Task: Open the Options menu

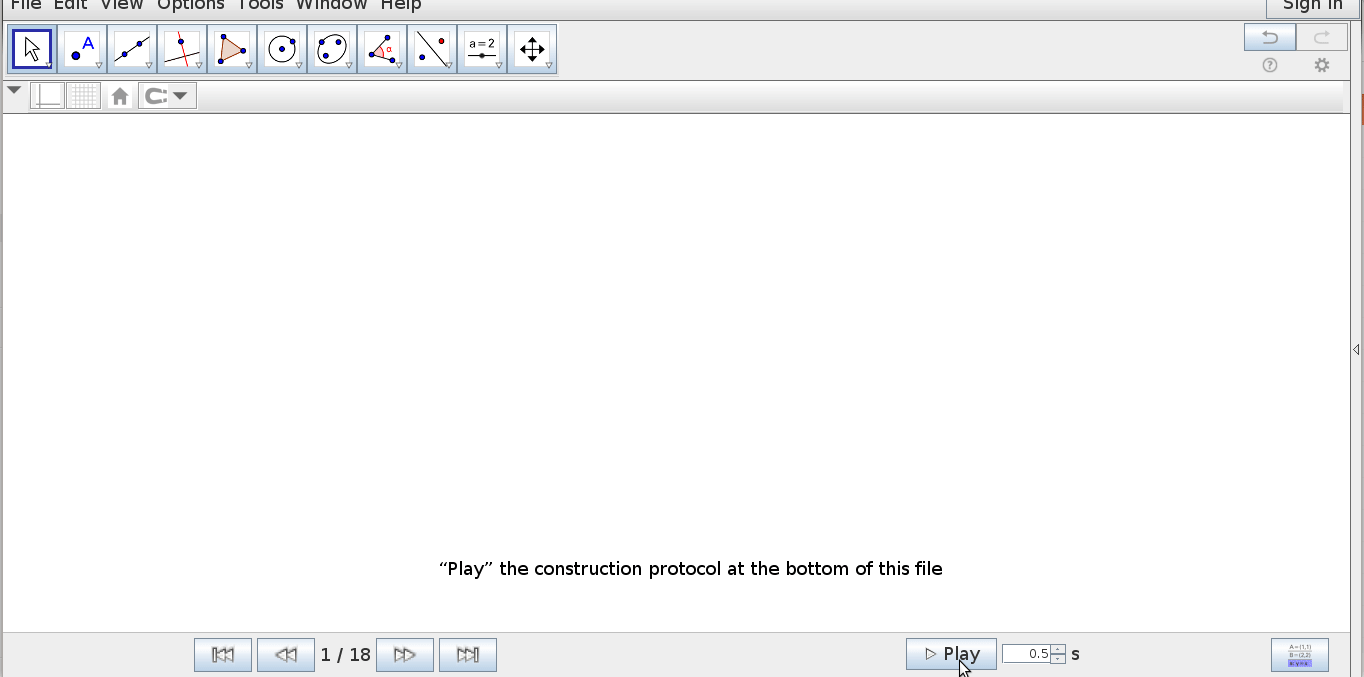Action: 191,5
